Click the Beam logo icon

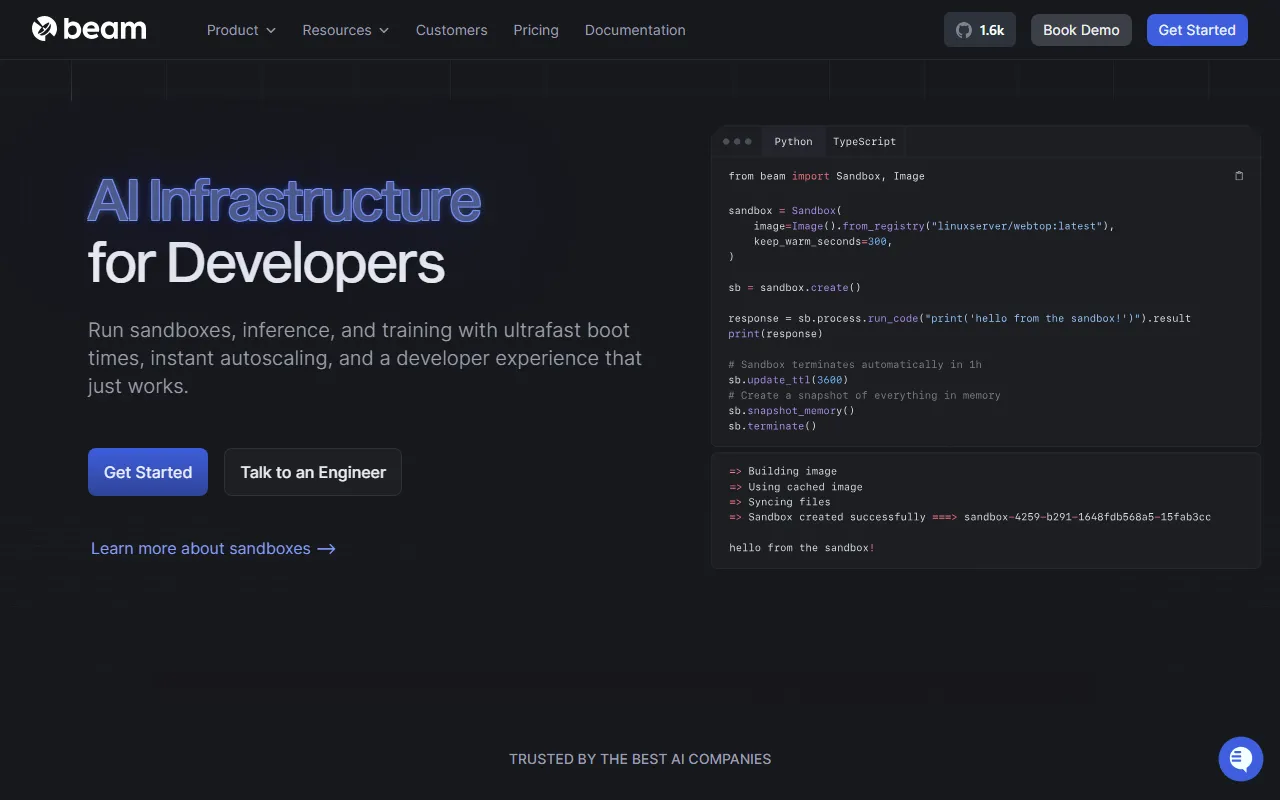click(45, 29)
